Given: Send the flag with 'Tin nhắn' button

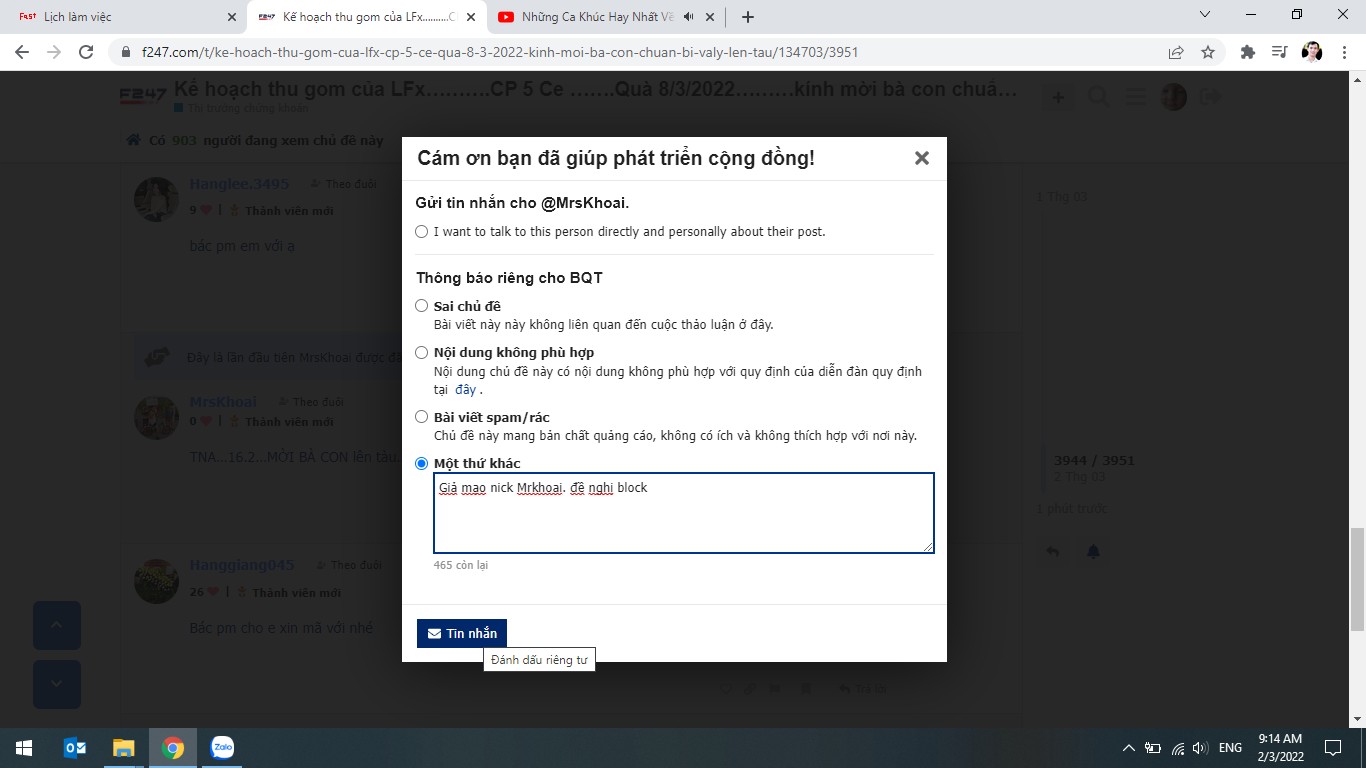Looking at the screenshot, I should pos(462,633).
